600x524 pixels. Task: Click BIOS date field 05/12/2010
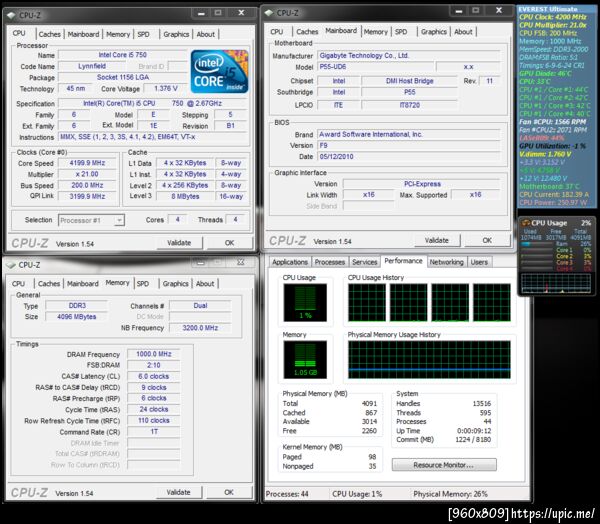tap(408, 157)
